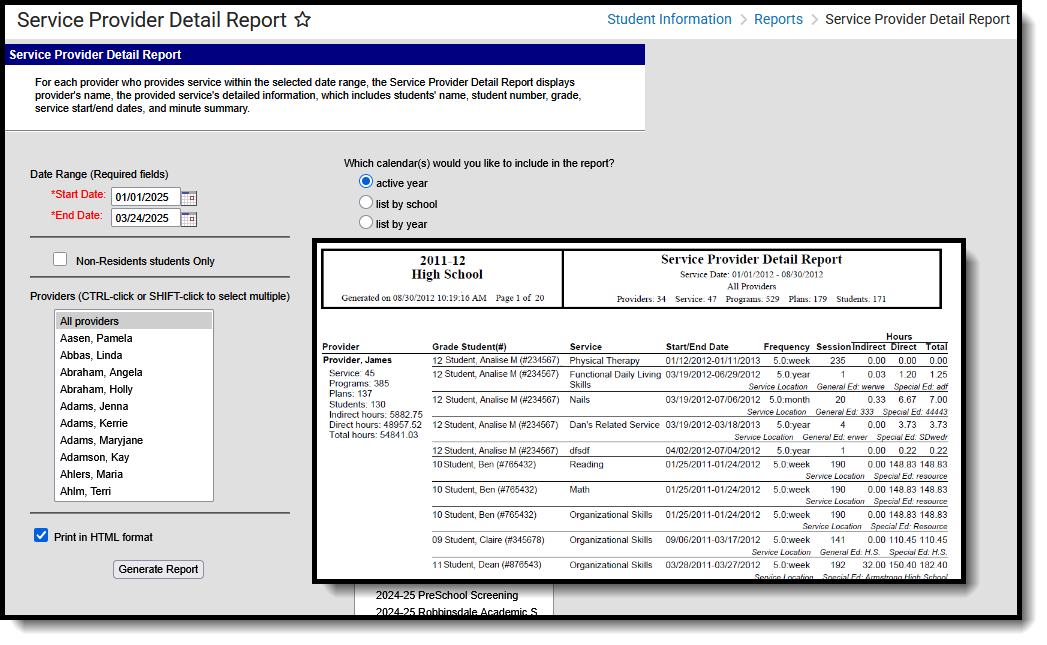Select provider Adams, Maryjane

[x=134, y=440]
